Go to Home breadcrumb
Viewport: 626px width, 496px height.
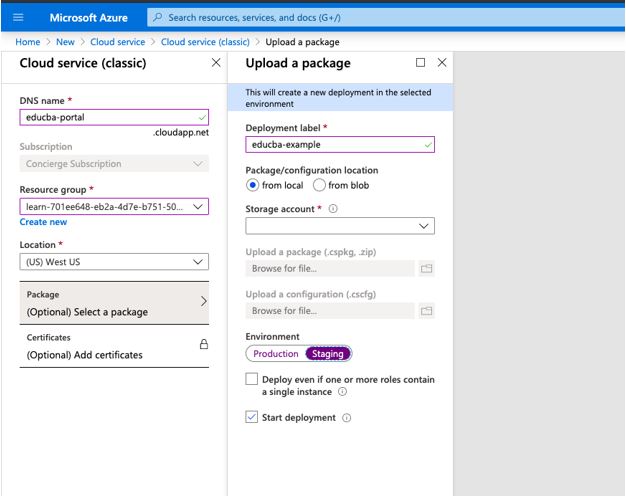point(28,42)
